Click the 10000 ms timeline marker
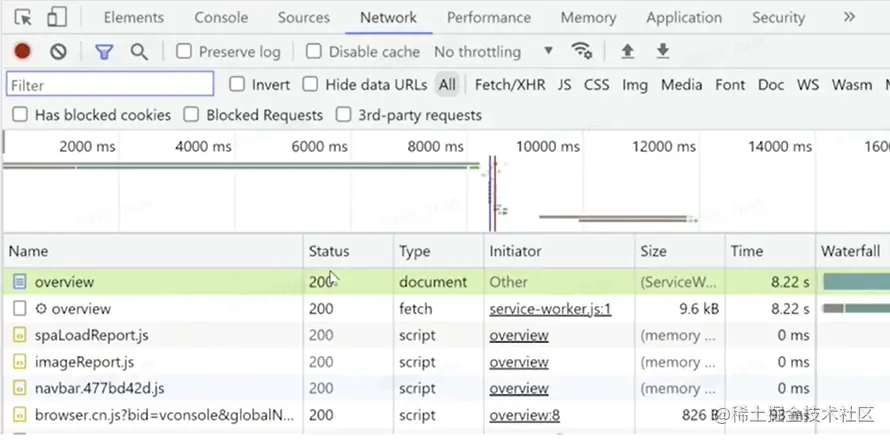This screenshot has height=440, width=890. (x=540, y=147)
